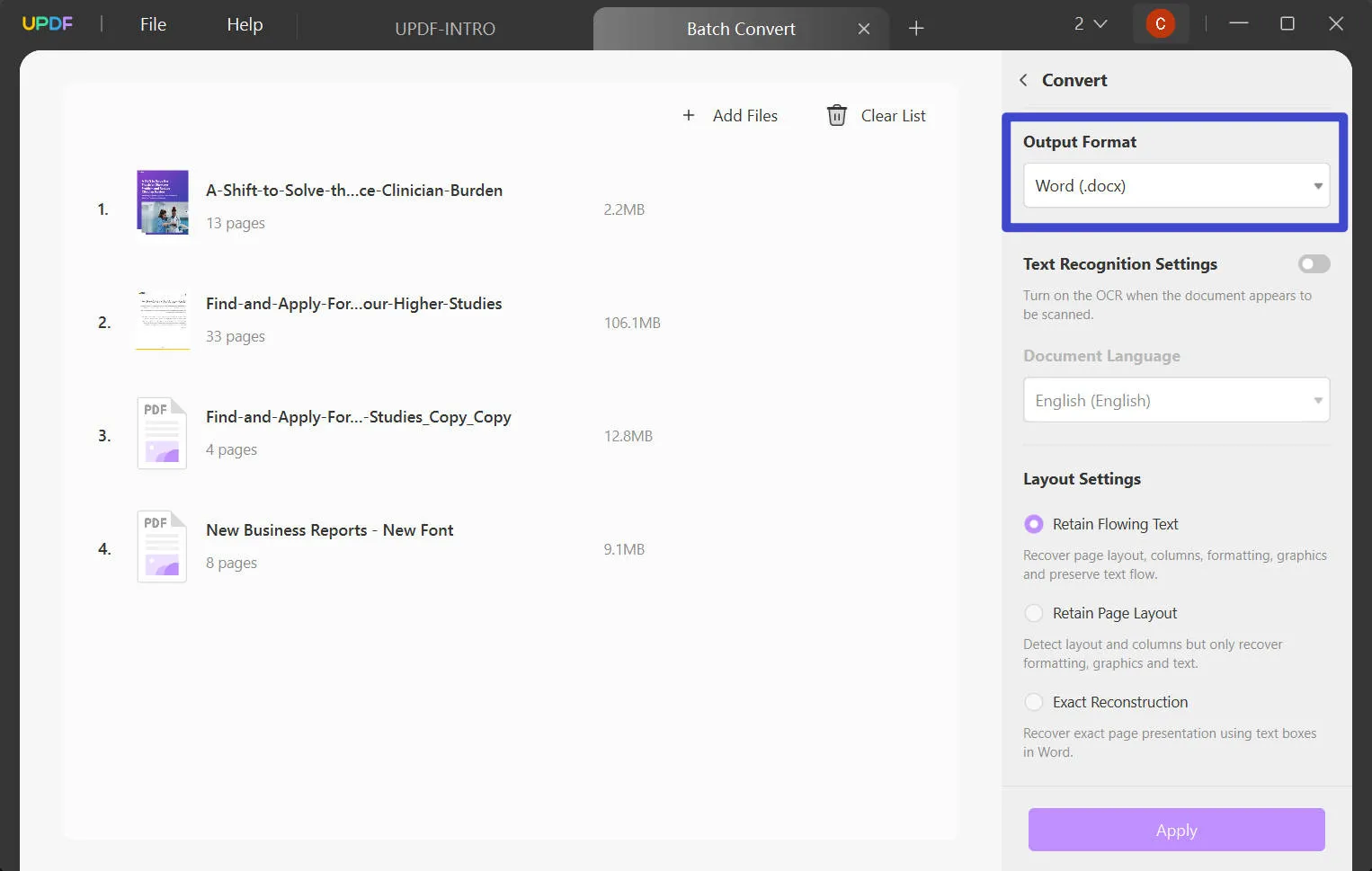Close the UPDF window
Viewport: 1372px width, 871px height.
coord(1336,23)
